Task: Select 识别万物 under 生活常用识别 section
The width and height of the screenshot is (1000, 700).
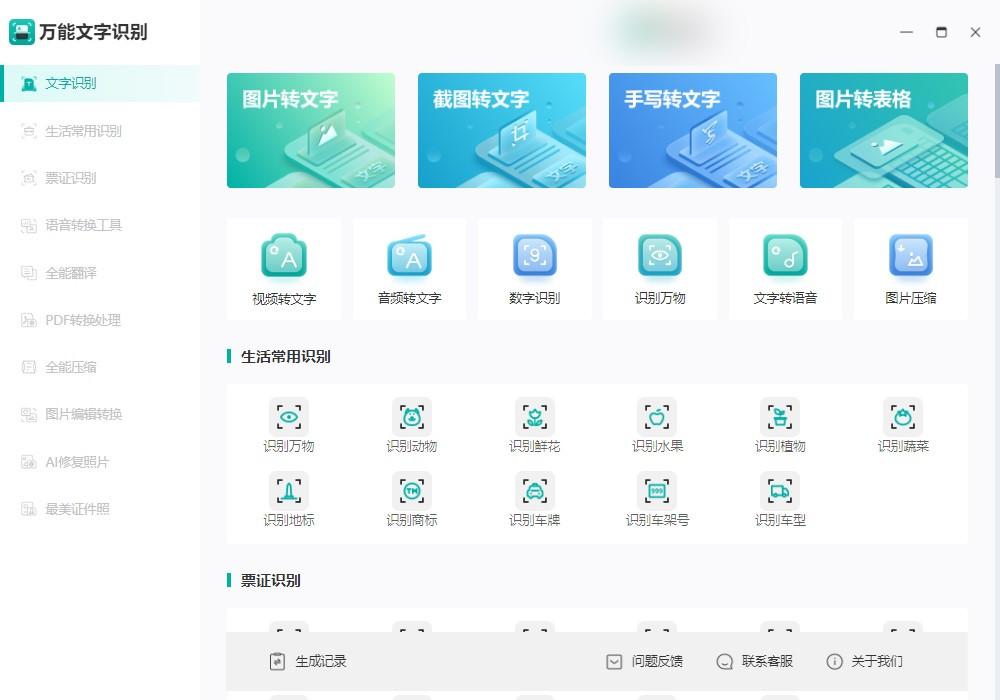Action: [289, 426]
